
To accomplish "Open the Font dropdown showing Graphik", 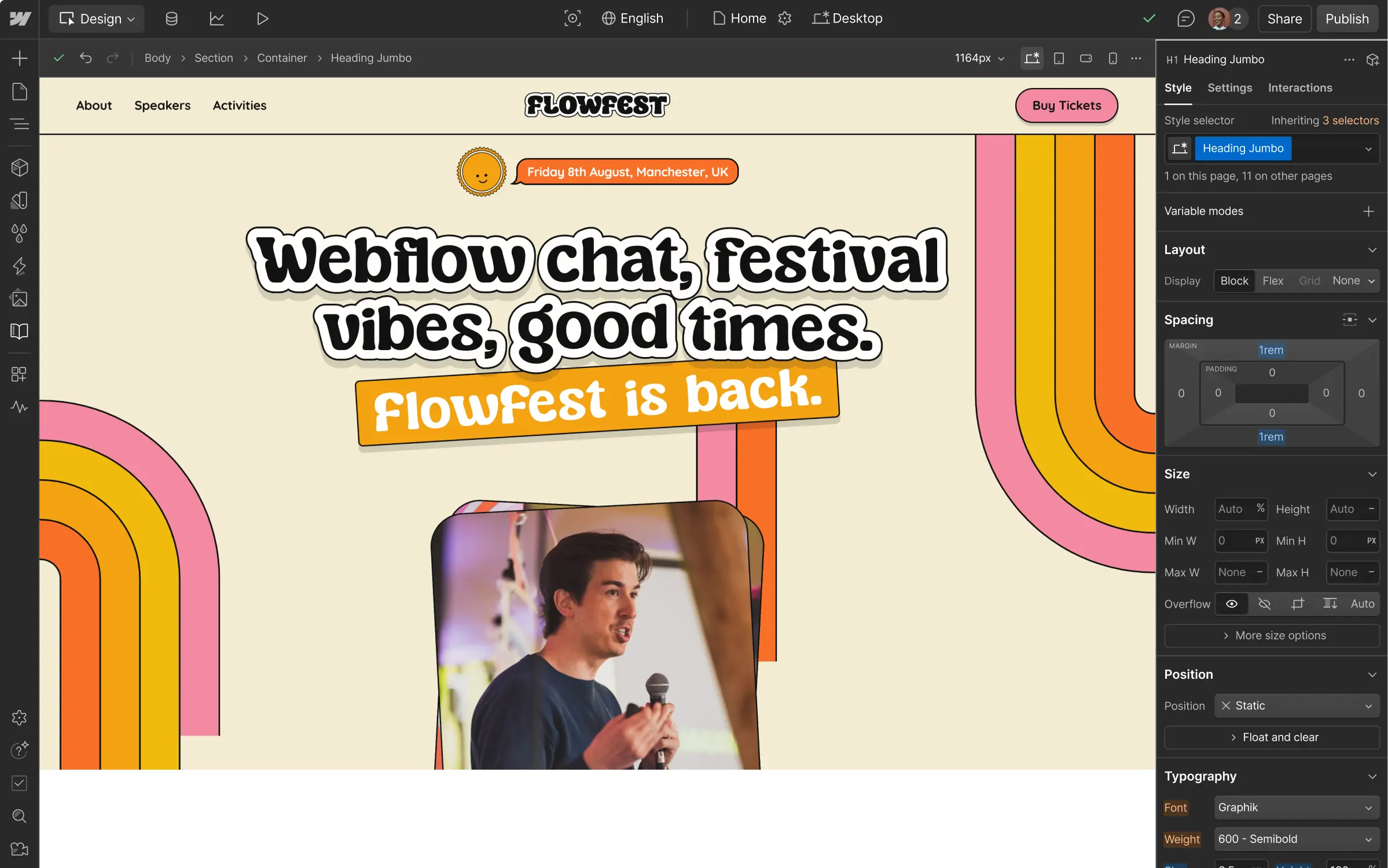I will pyautogui.click(x=1296, y=807).
